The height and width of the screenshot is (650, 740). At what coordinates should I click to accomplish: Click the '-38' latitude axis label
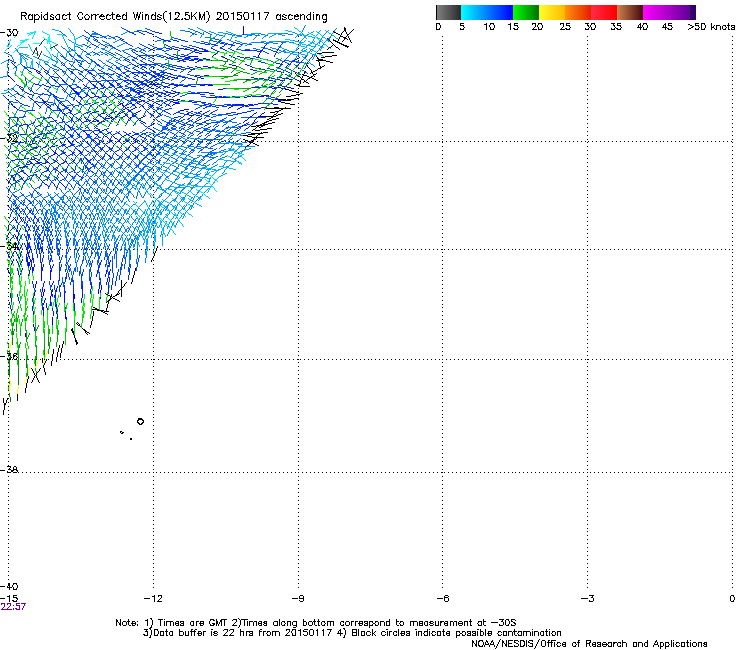point(9,470)
